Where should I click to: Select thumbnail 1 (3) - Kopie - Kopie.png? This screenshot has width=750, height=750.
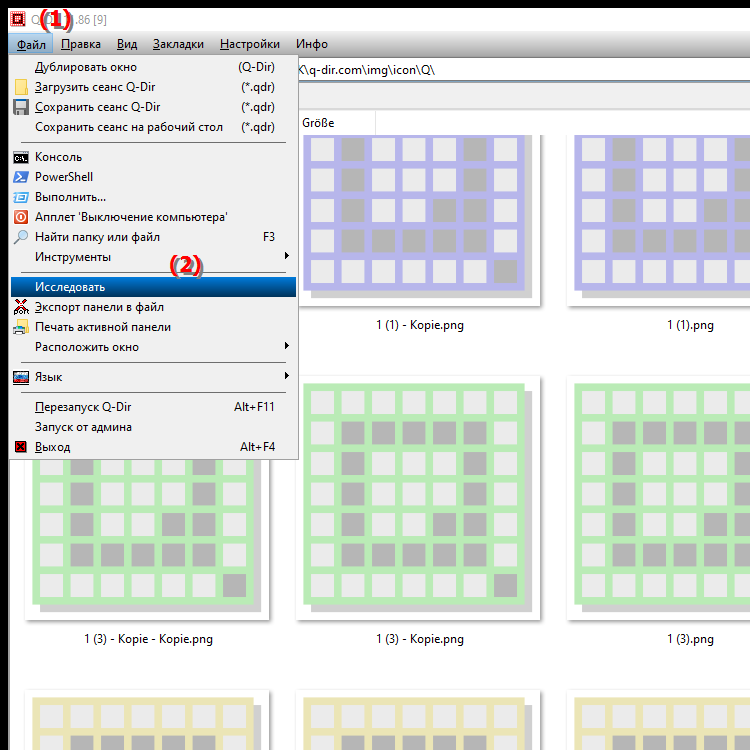147,539
